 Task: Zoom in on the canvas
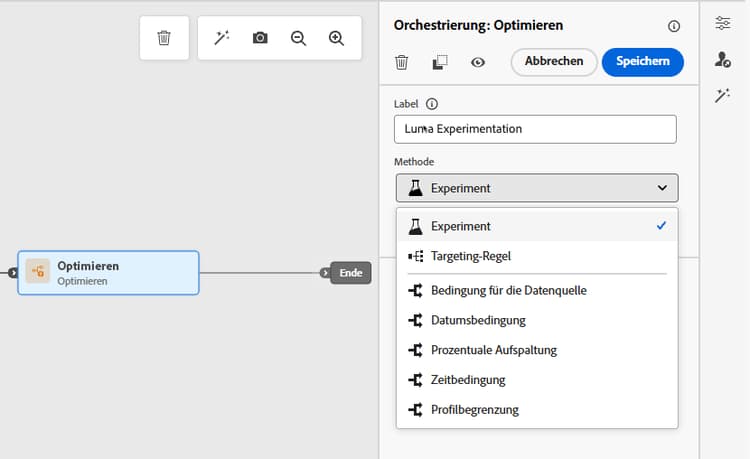(x=336, y=38)
